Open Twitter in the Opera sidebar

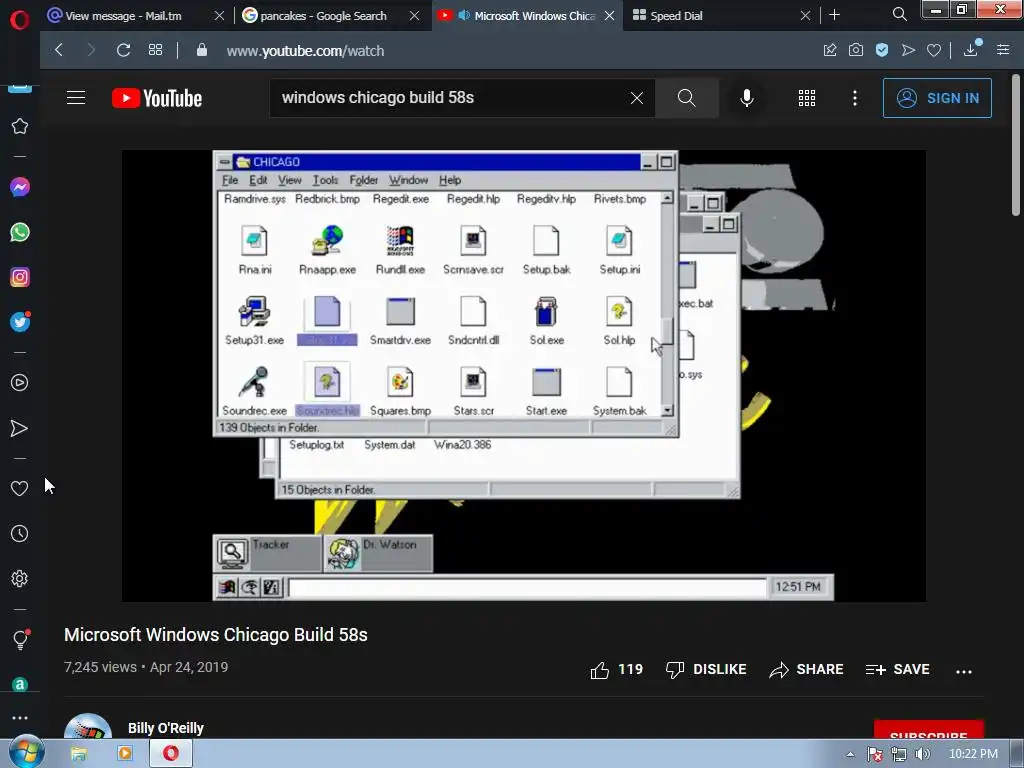click(20, 321)
